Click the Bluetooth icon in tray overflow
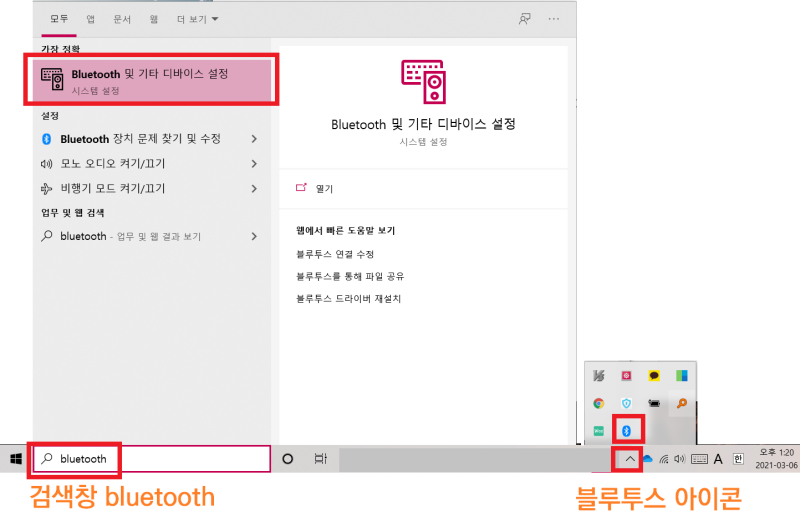This screenshot has width=800, height=512. pos(627,431)
